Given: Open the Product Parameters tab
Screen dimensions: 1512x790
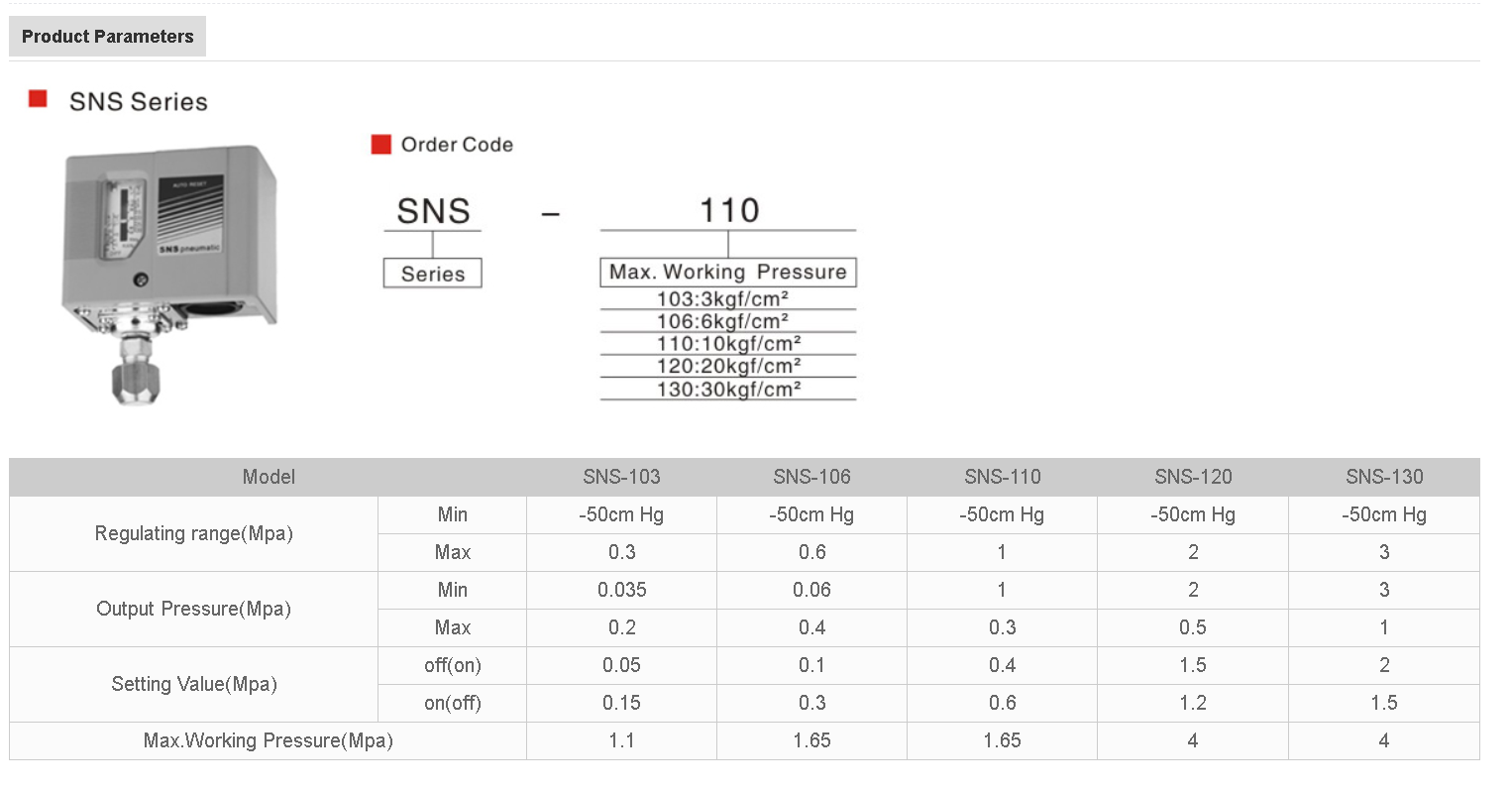Looking at the screenshot, I should click(x=107, y=37).
